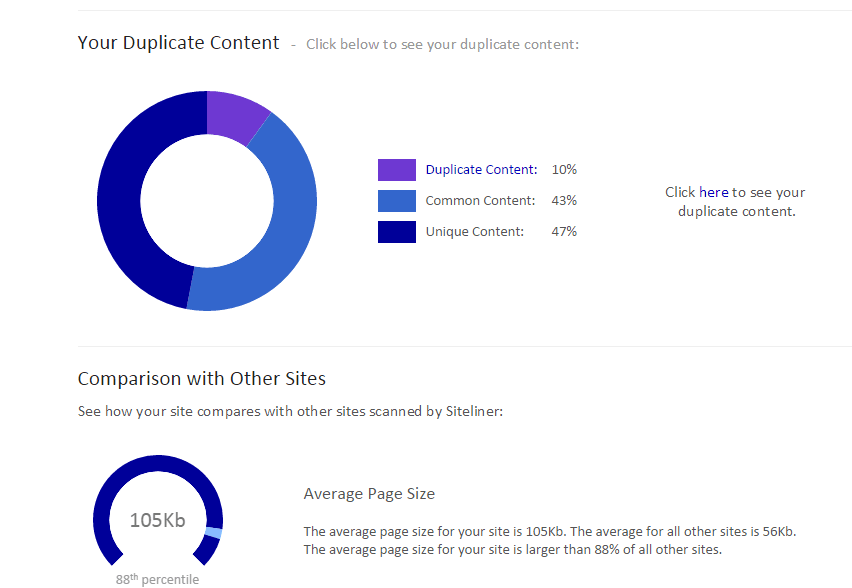The height and width of the screenshot is (588, 852).
Task: Select the dark Unique Content legend swatch
Action: pos(396,231)
